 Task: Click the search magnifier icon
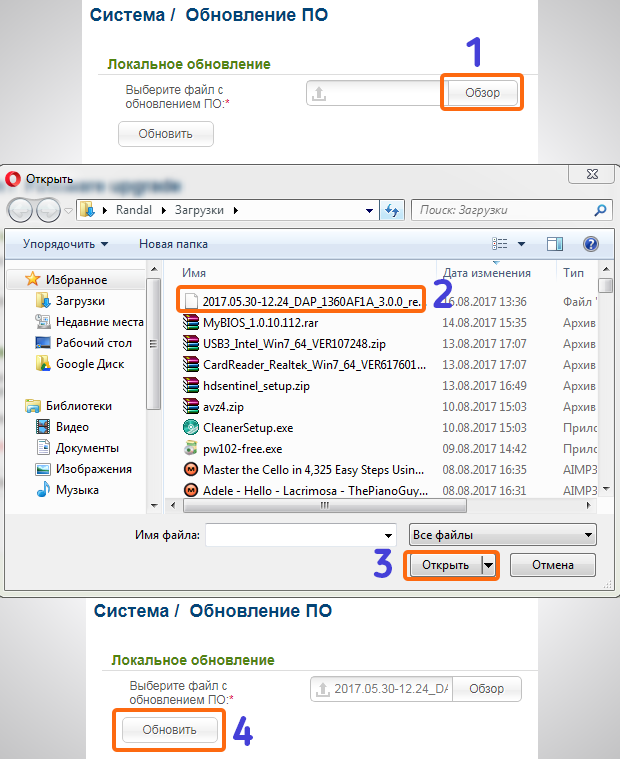click(x=600, y=211)
